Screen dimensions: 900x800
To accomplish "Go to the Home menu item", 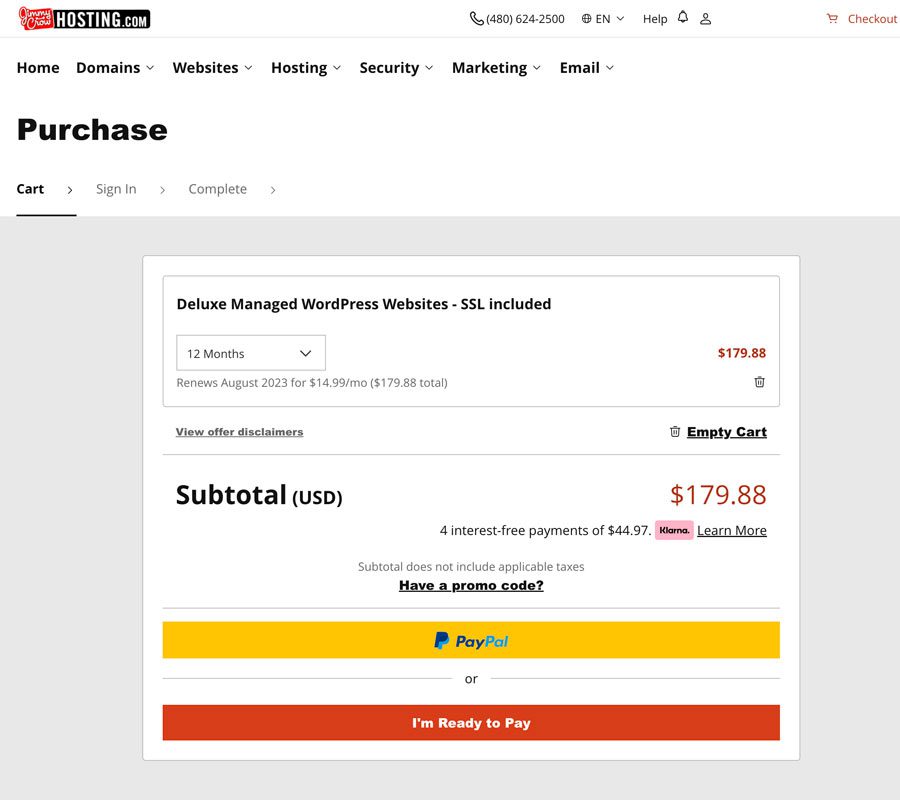I will (x=38, y=68).
